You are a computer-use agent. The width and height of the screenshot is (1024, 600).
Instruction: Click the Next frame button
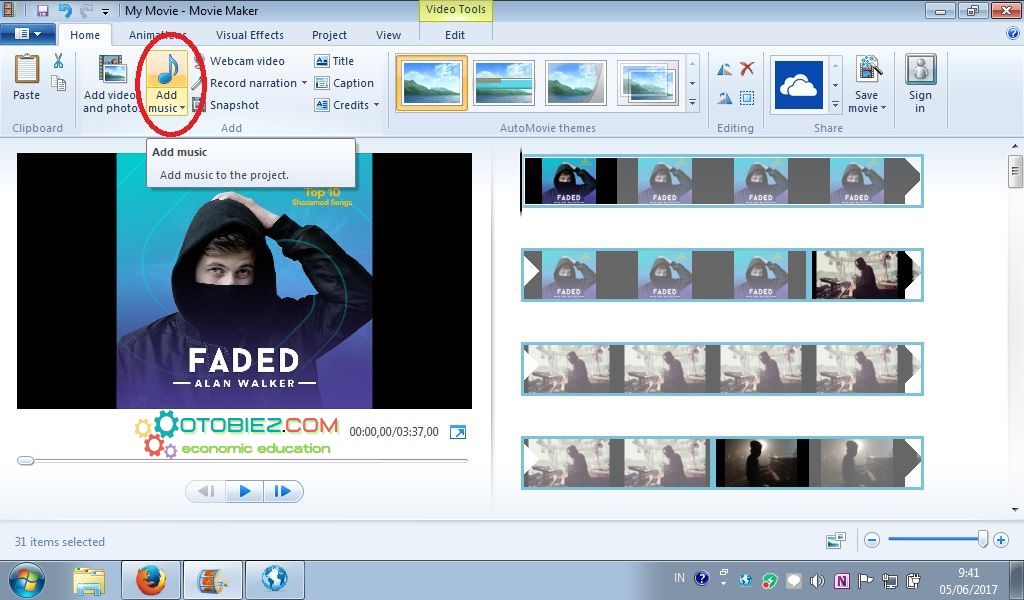tap(283, 491)
